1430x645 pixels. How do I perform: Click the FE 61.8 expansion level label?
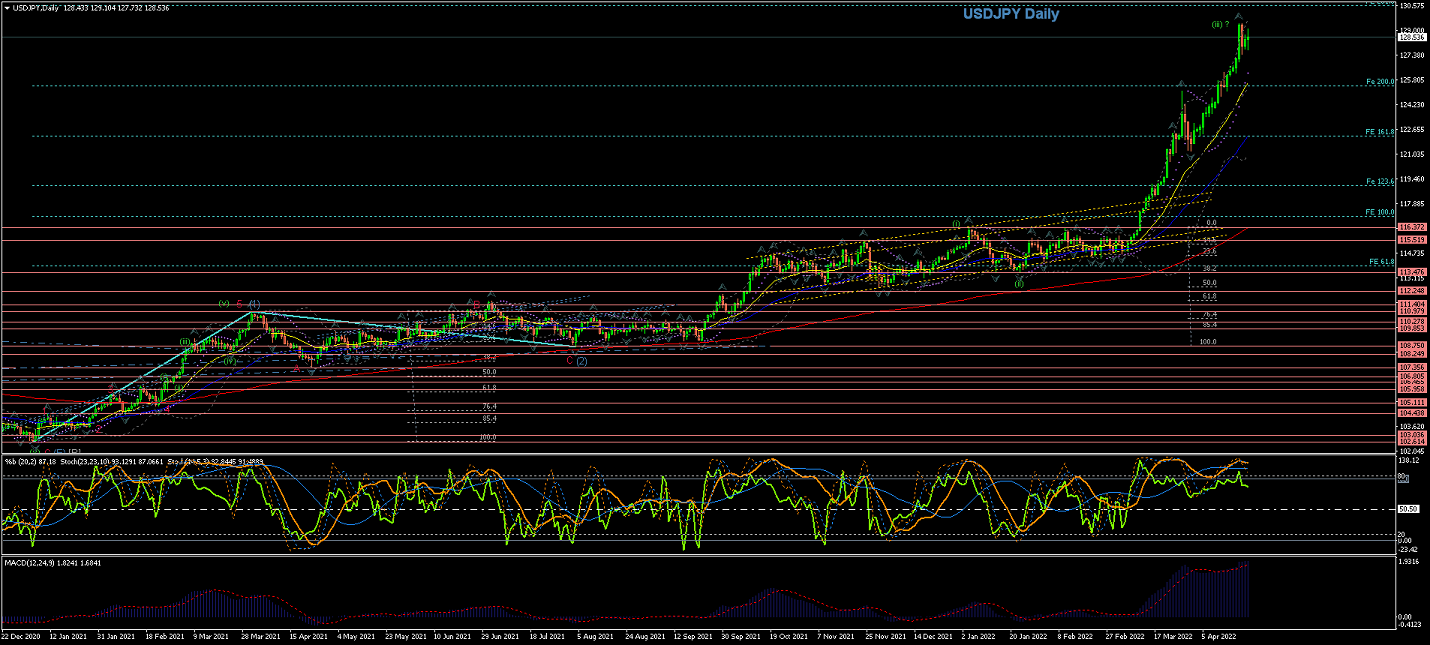(1380, 262)
